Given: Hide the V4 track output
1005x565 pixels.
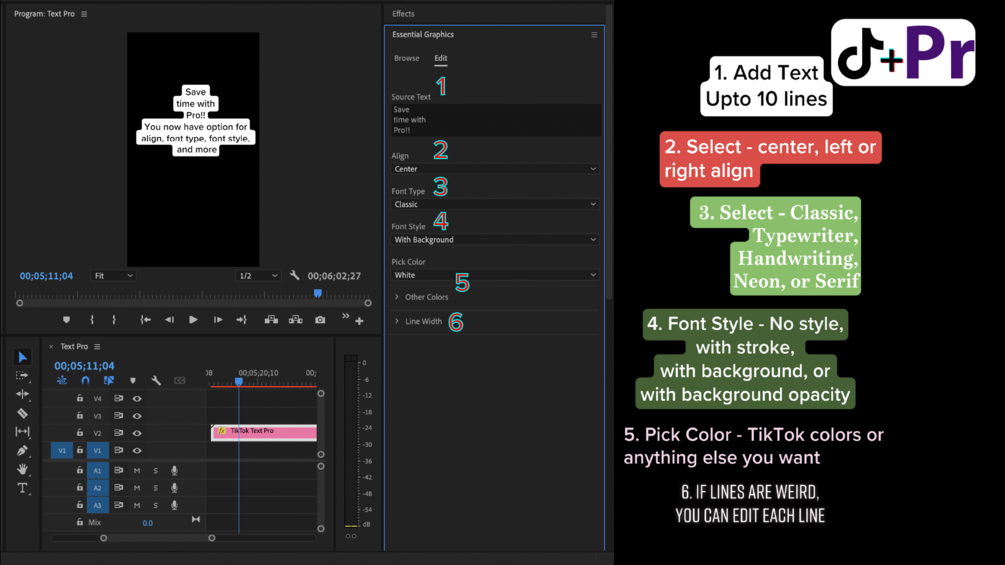Looking at the screenshot, I should click(137, 398).
